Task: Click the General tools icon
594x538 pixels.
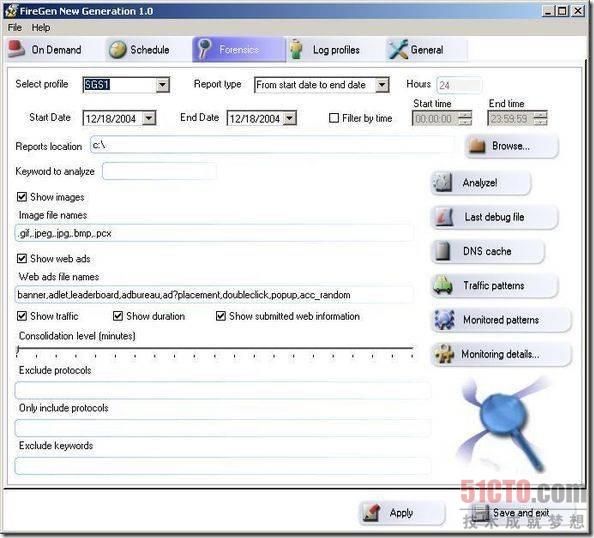Action: click(x=398, y=50)
